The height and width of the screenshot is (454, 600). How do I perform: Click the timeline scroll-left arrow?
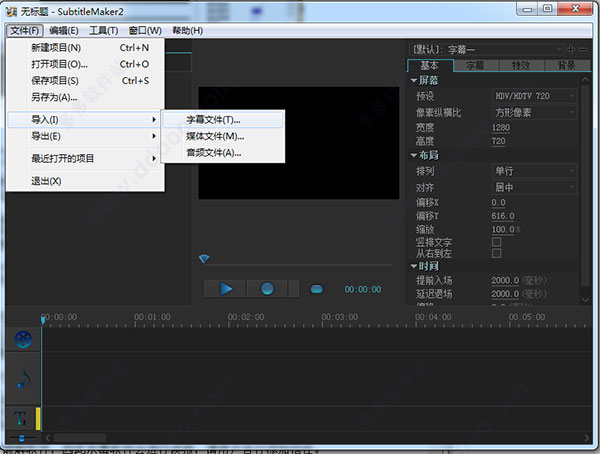48,438
